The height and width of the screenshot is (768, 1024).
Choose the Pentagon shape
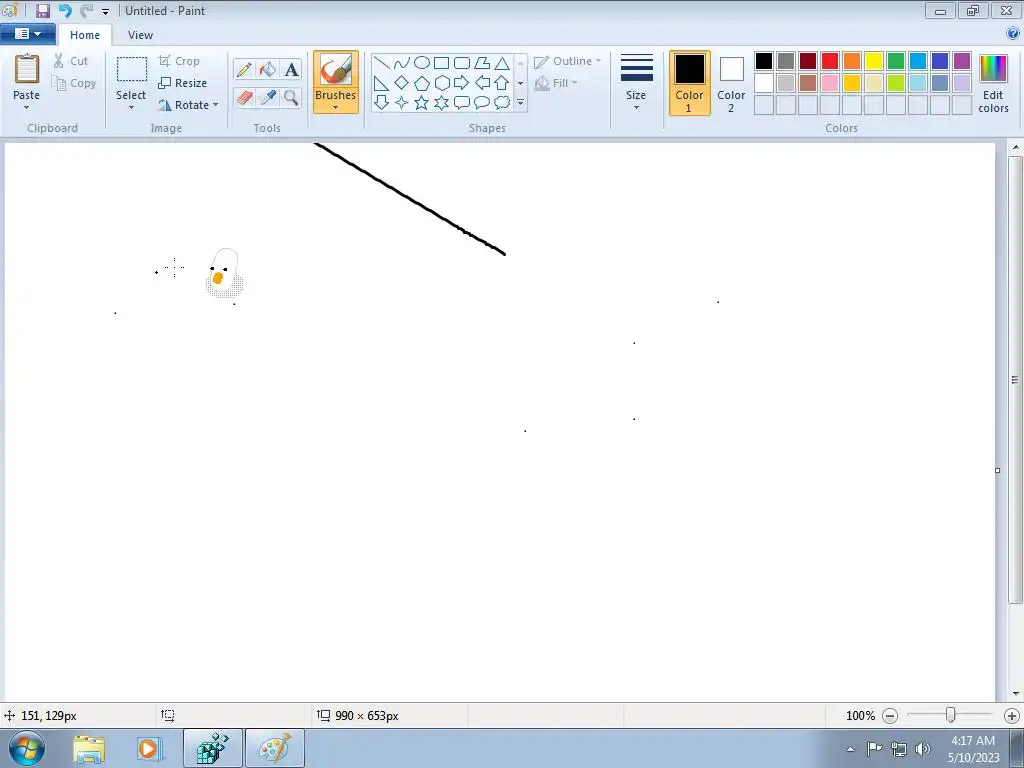click(422, 83)
